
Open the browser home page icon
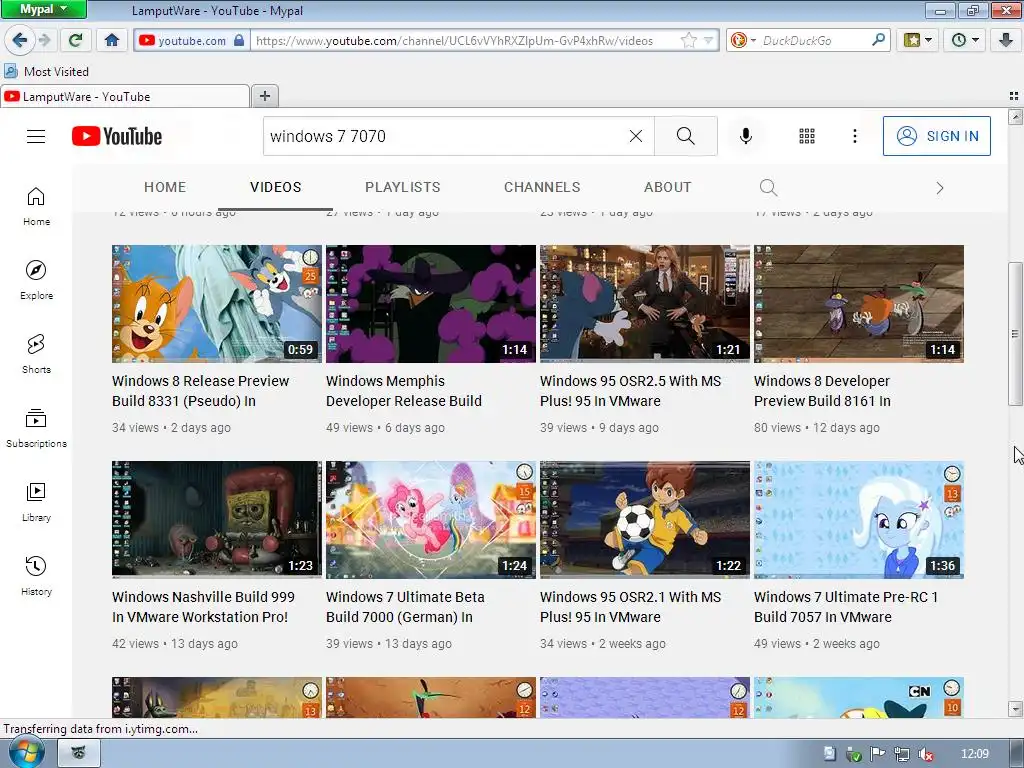[x=112, y=40]
